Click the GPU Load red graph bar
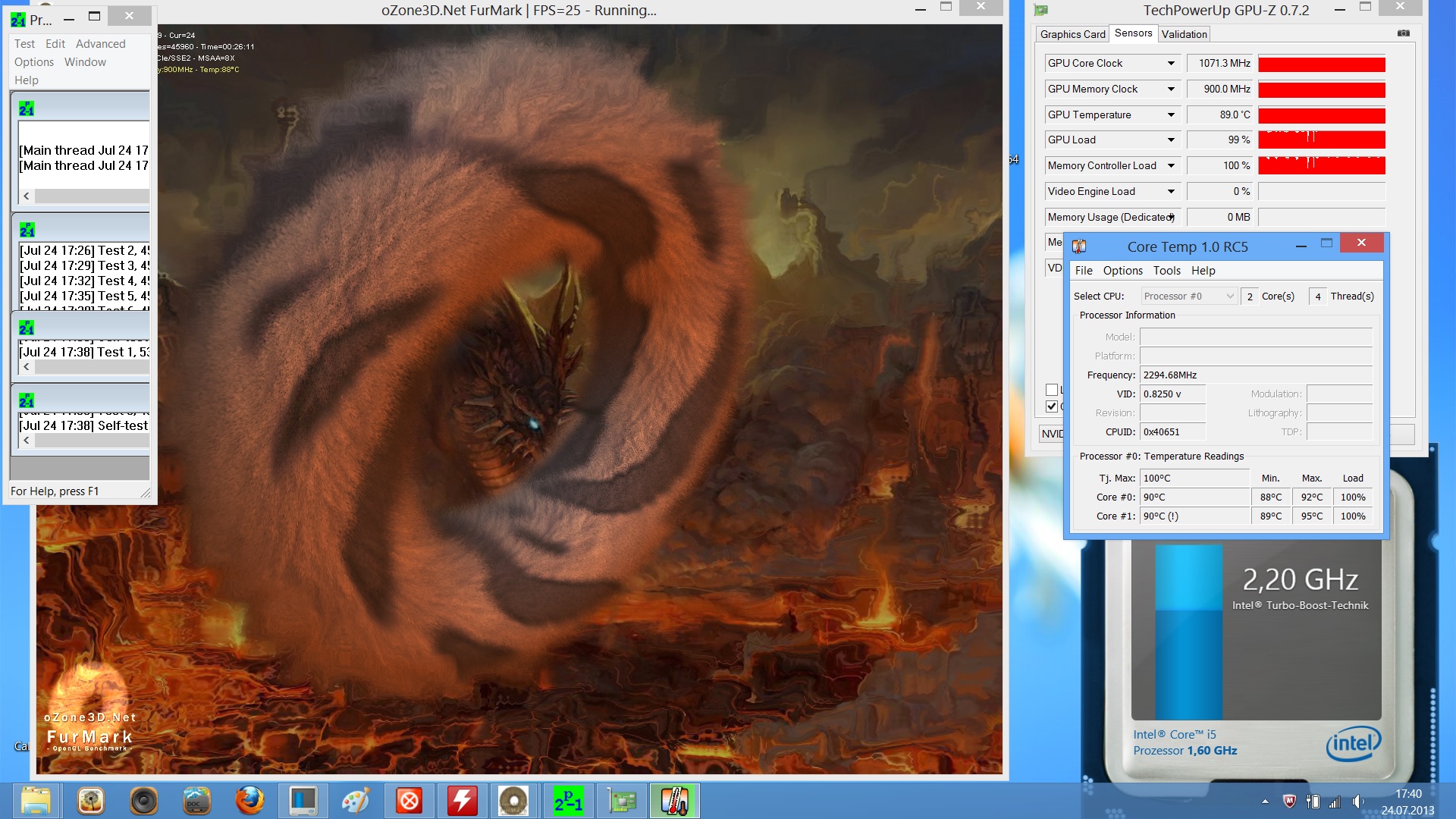The height and width of the screenshot is (819, 1456). 1322,140
